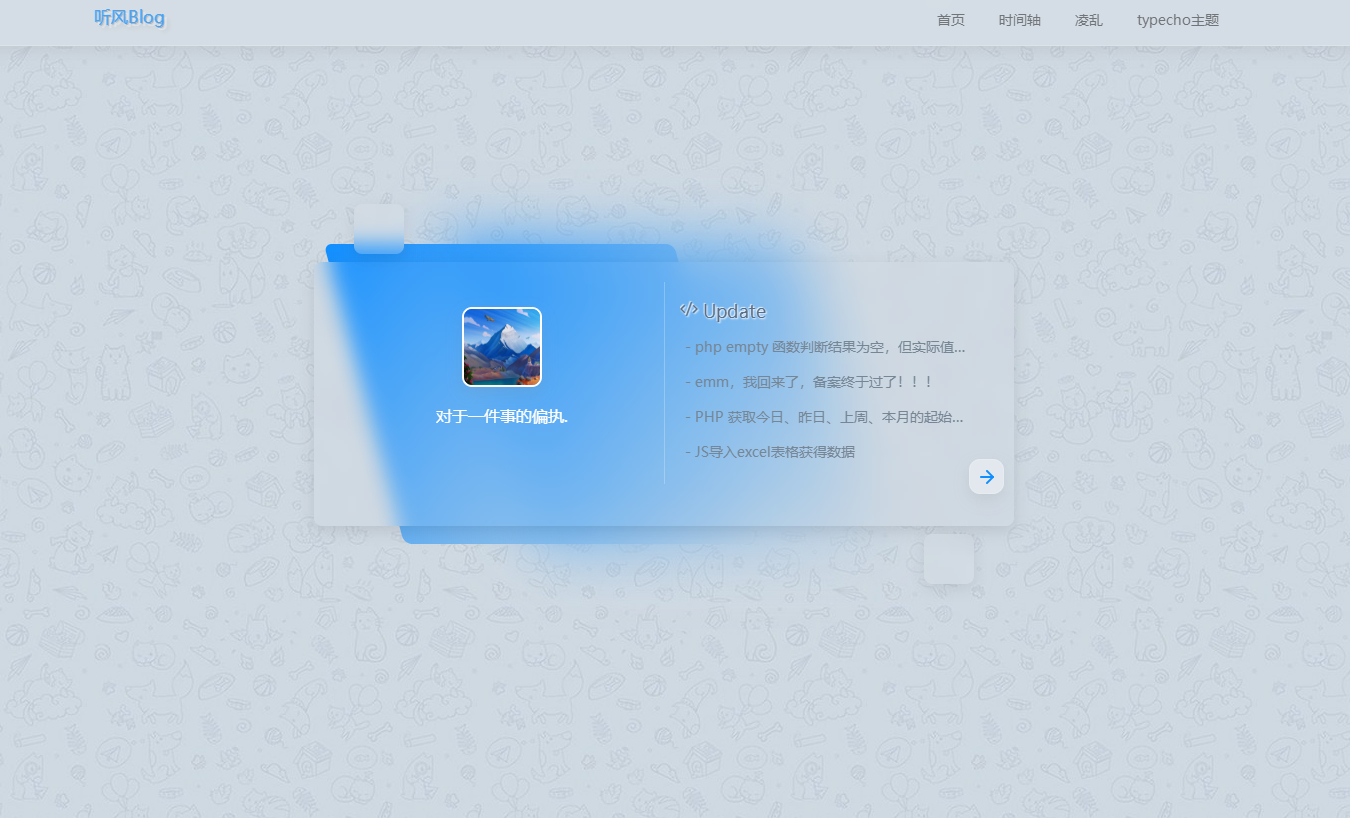
Task: Click the motto text 对于一件事的偏执.
Action: [x=502, y=417]
